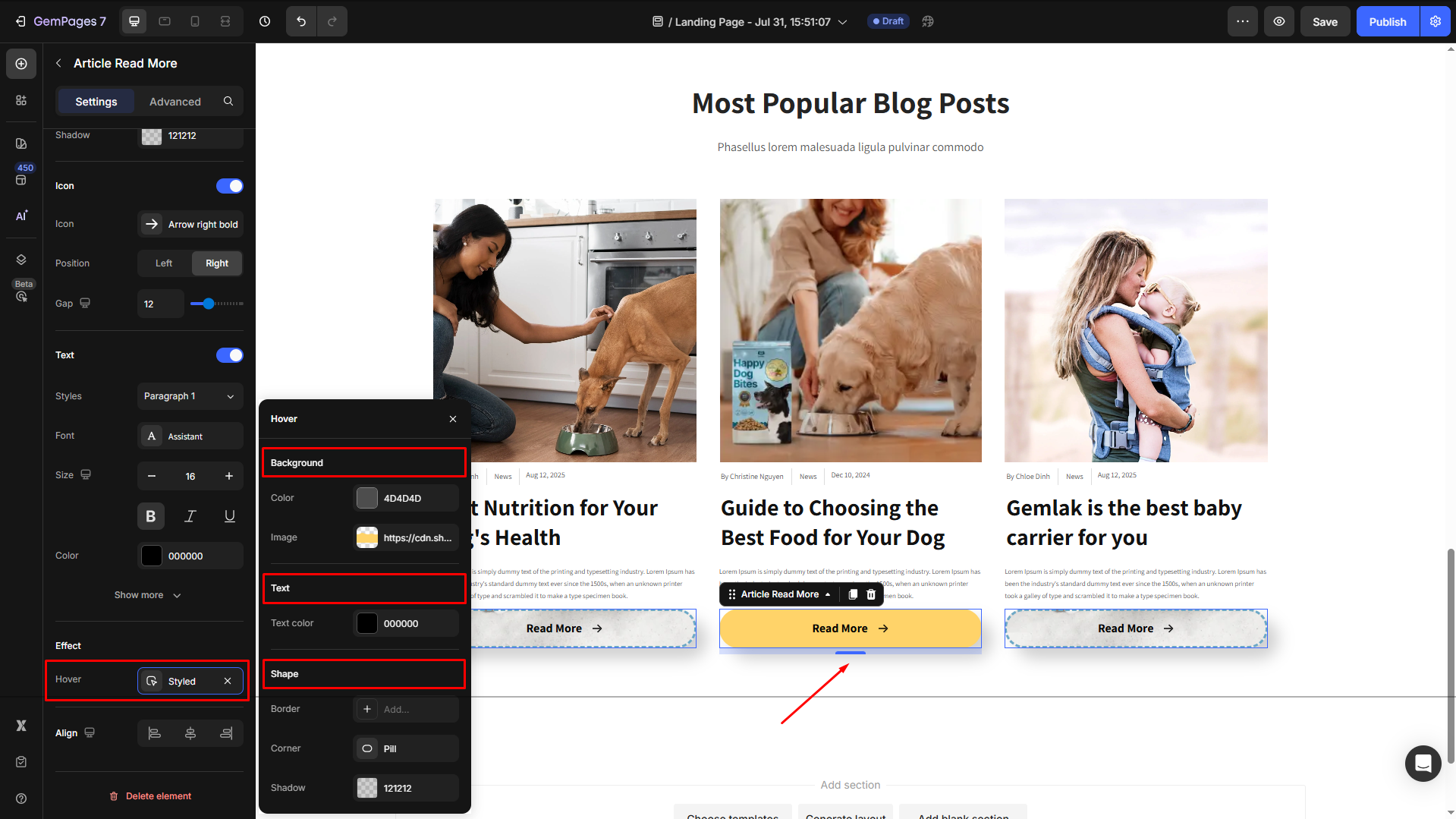Open Hover background color 4D4D4D swatch

(367, 498)
